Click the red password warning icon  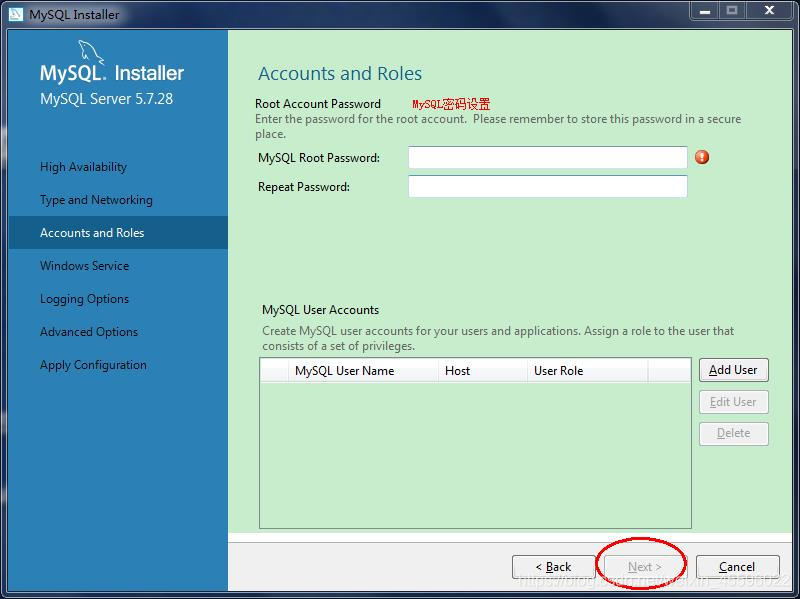[702, 157]
